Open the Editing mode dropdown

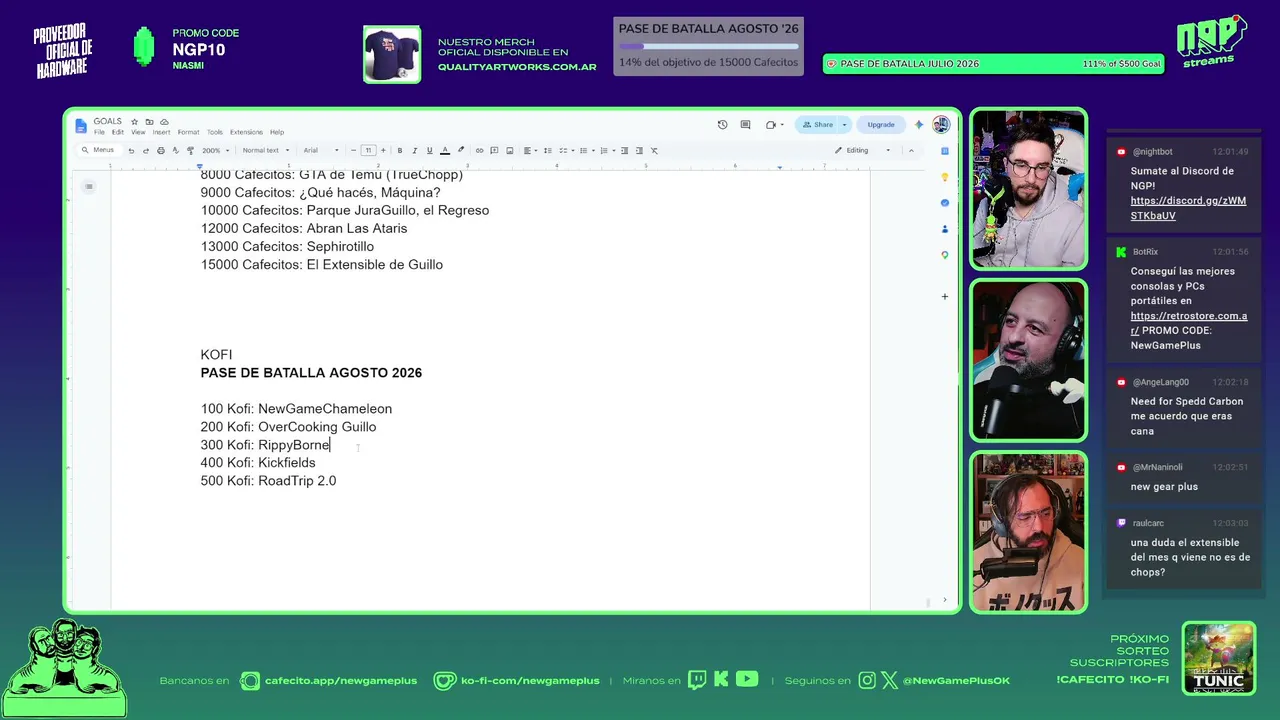click(x=862, y=151)
